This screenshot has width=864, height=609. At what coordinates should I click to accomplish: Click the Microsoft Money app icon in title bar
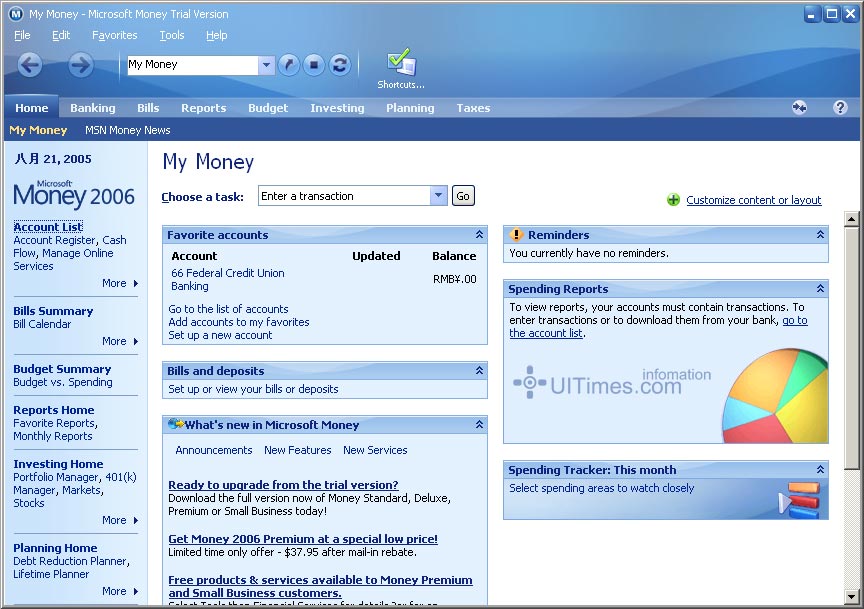pyautogui.click(x=15, y=14)
